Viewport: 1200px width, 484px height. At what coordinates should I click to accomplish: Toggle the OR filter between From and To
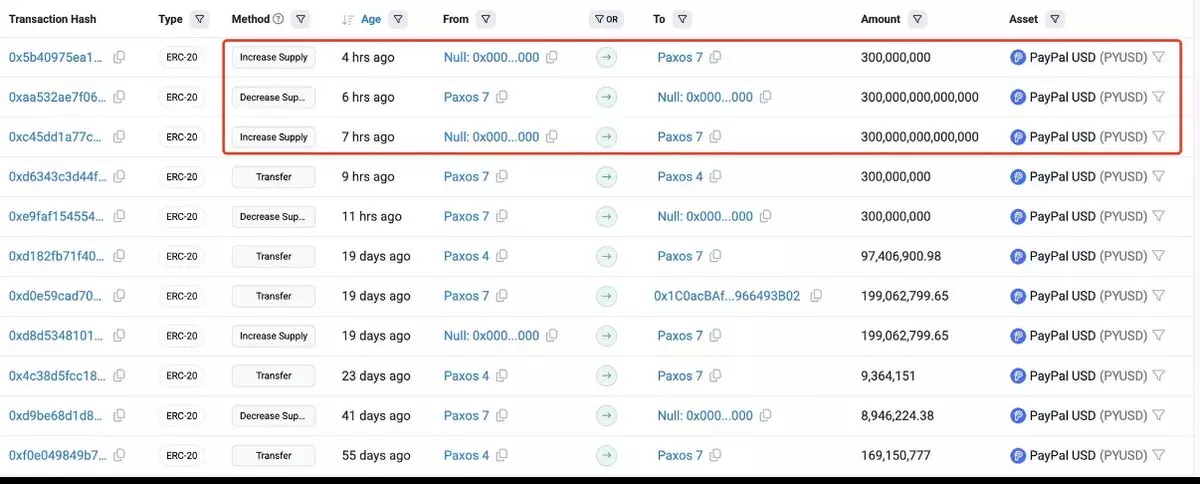point(606,19)
